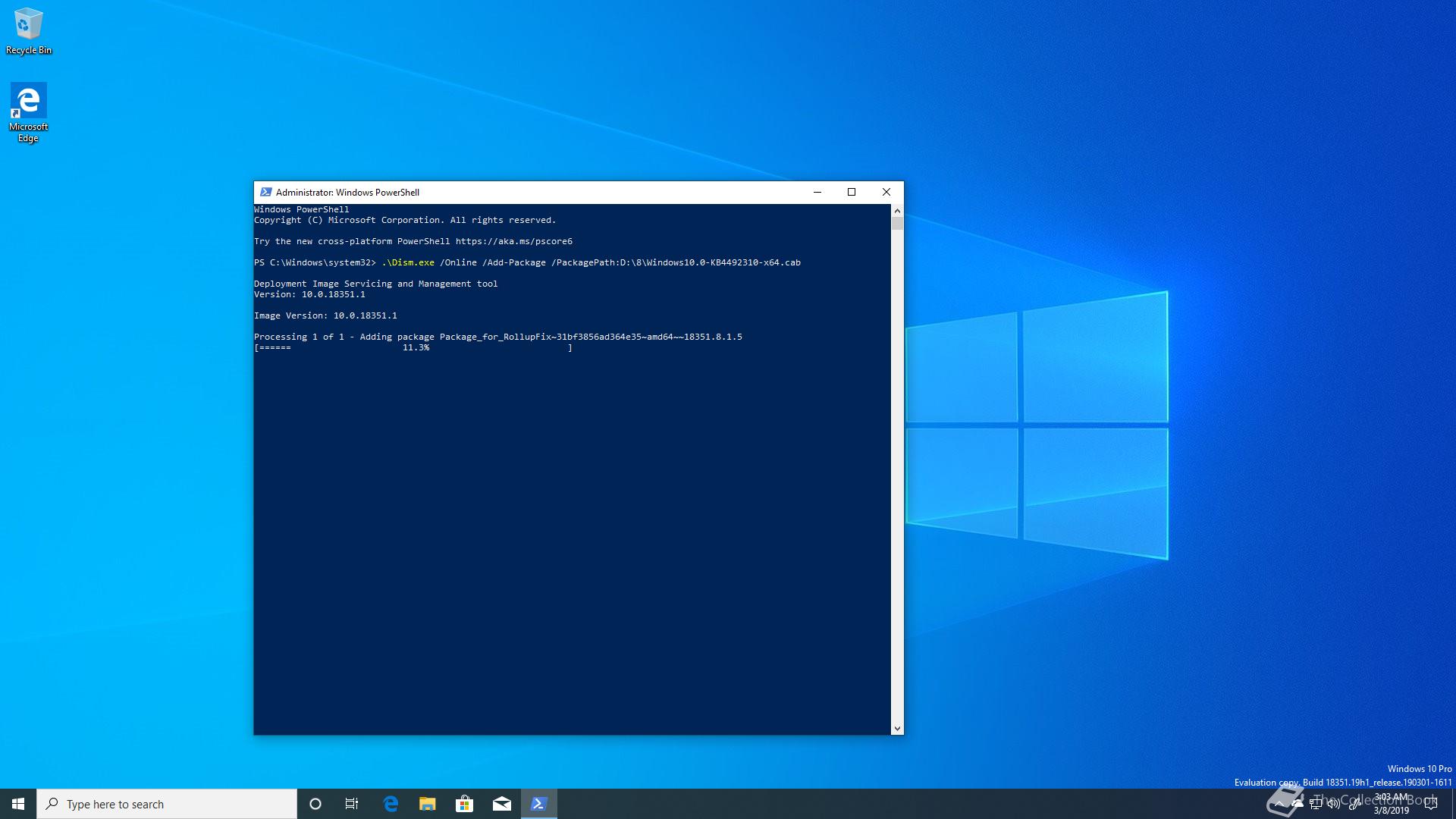
Task: Open the Windows Start menu
Action: (18, 804)
